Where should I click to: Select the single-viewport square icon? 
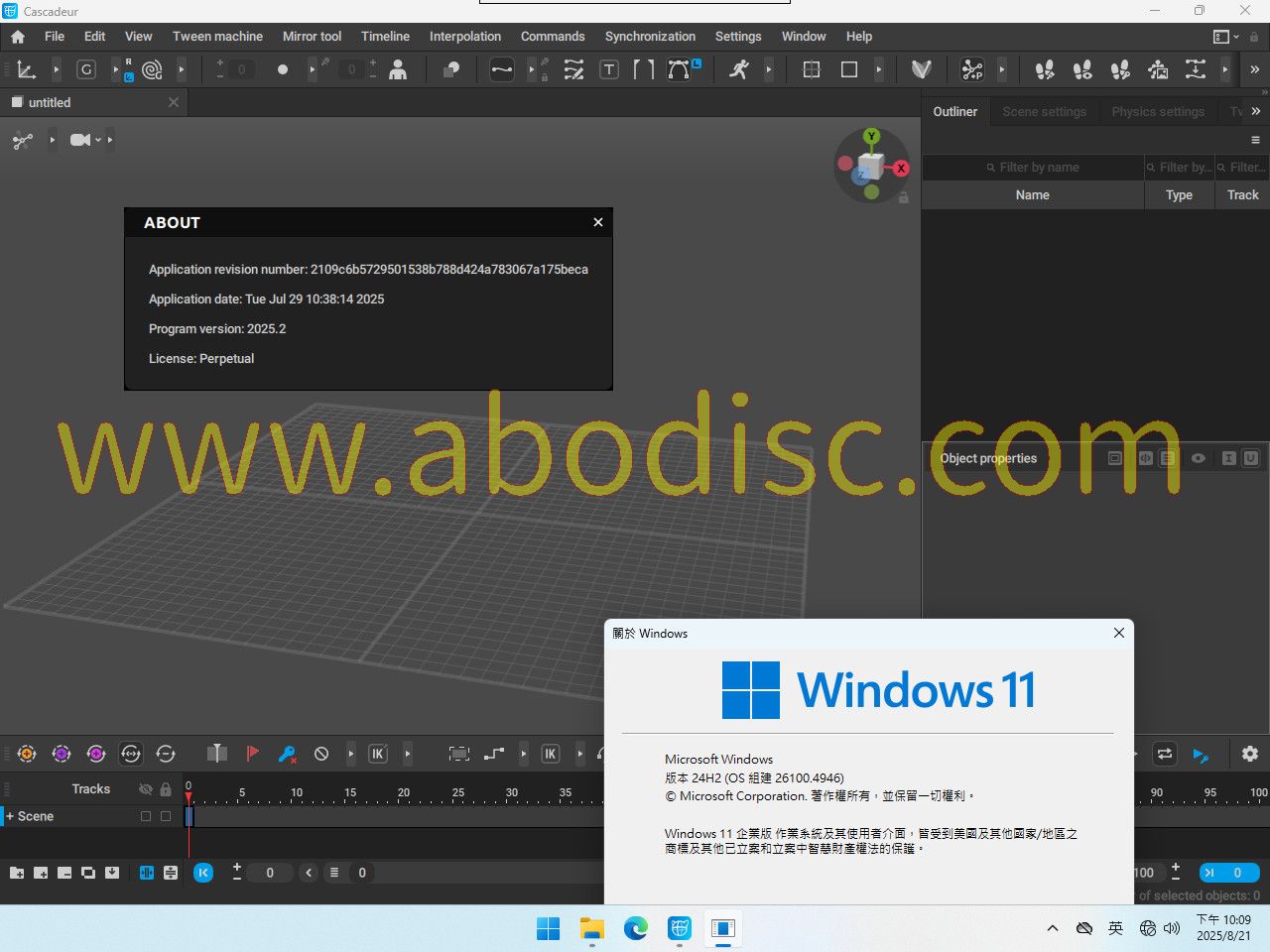coord(849,69)
